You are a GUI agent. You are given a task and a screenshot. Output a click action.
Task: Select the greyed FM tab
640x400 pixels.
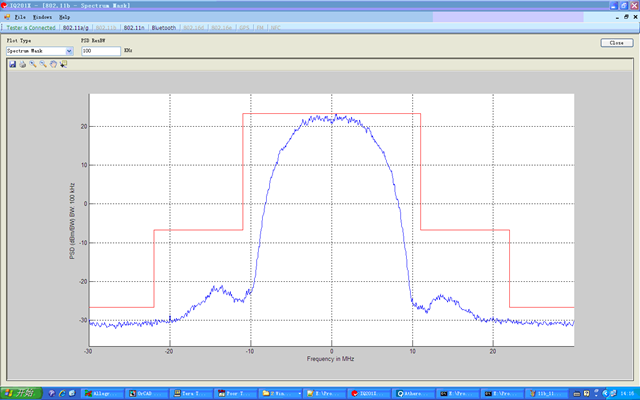tap(260, 28)
